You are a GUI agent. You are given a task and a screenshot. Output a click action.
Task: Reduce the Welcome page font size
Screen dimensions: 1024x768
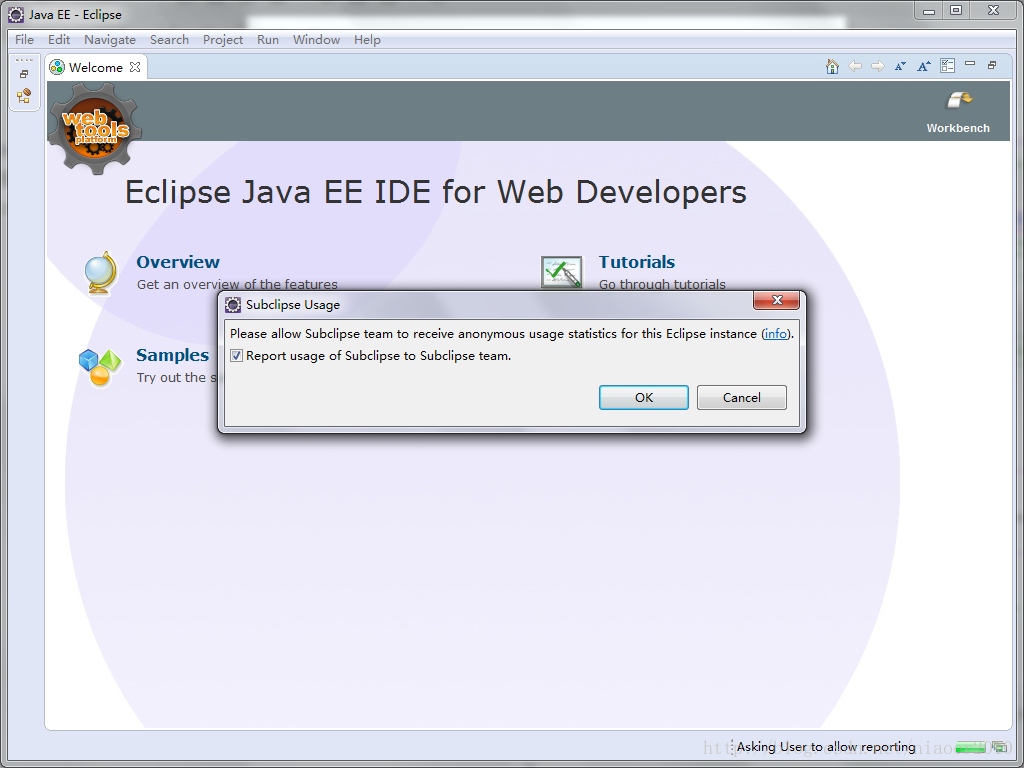[901, 66]
